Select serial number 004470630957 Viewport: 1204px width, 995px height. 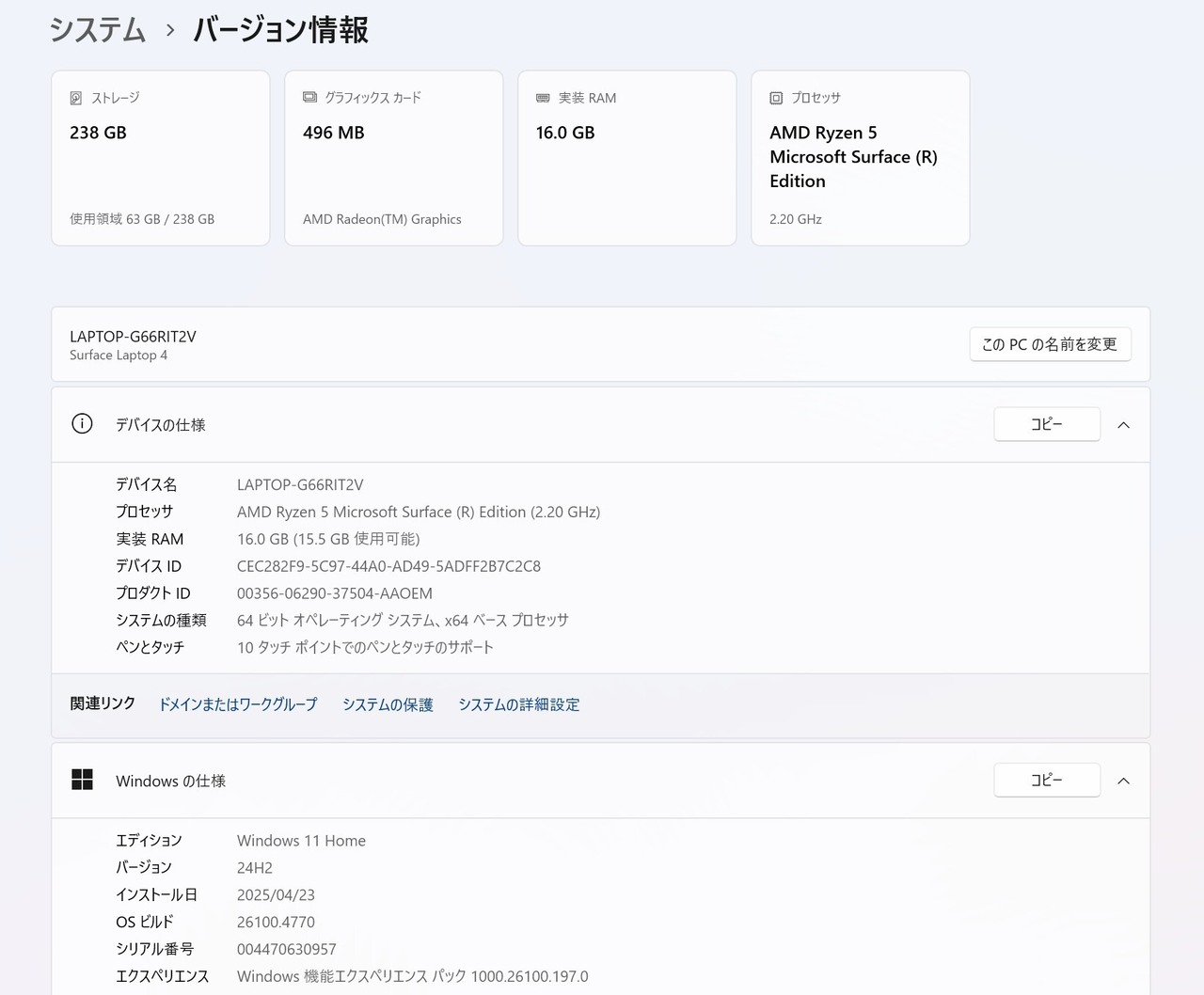coord(286,950)
